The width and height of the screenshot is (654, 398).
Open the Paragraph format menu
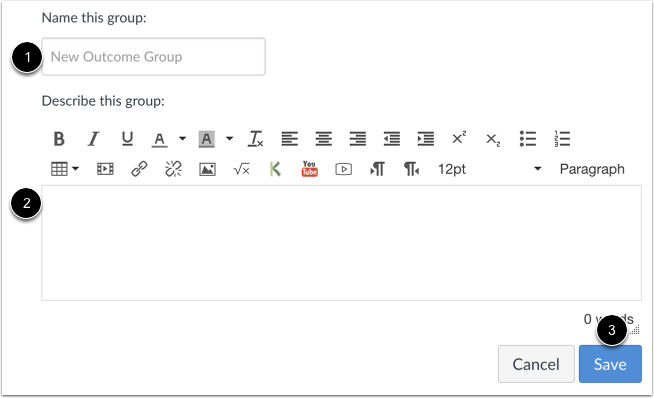click(x=592, y=169)
